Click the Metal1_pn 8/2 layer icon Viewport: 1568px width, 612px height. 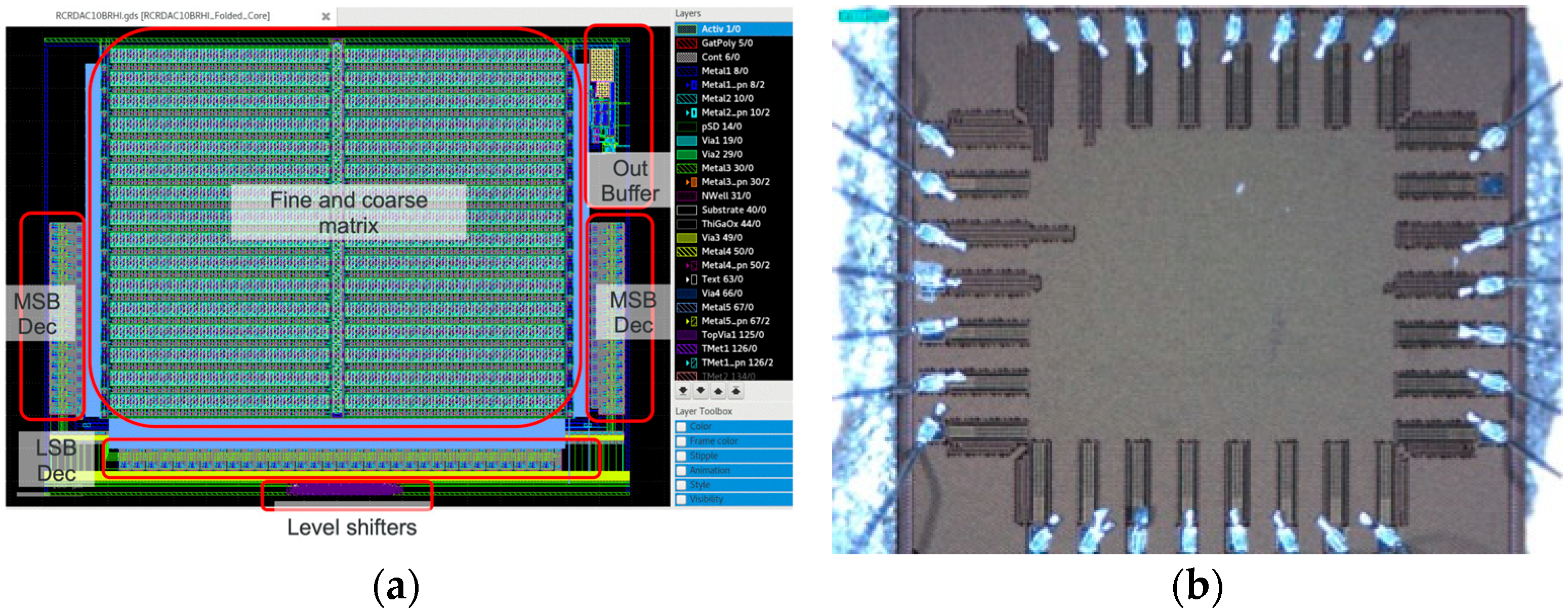click(x=694, y=85)
